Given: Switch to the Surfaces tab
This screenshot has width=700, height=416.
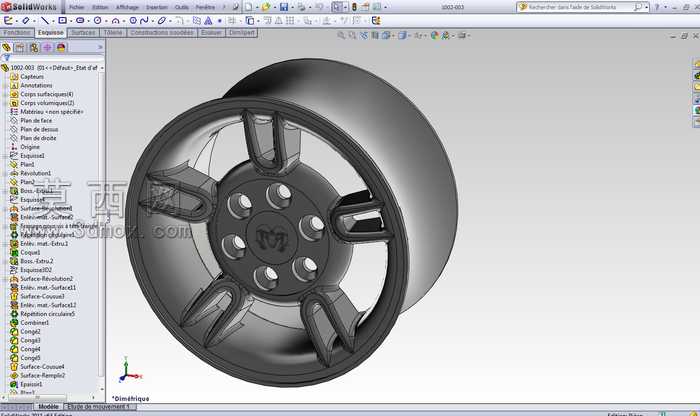Looking at the screenshot, I should pyautogui.click(x=83, y=33).
